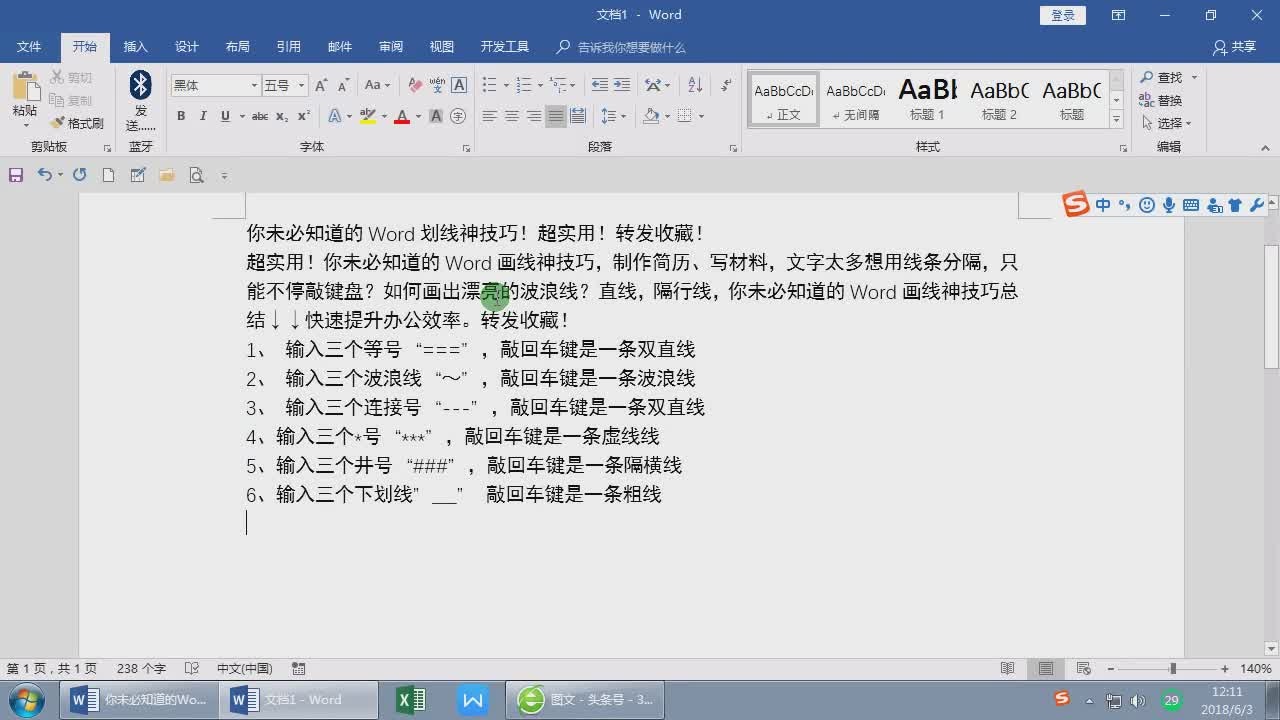The height and width of the screenshot is (720, 1280).
Task: Open the phonetic guide (wén) tool
Action: pyautogui.click(x=437, y=86)
